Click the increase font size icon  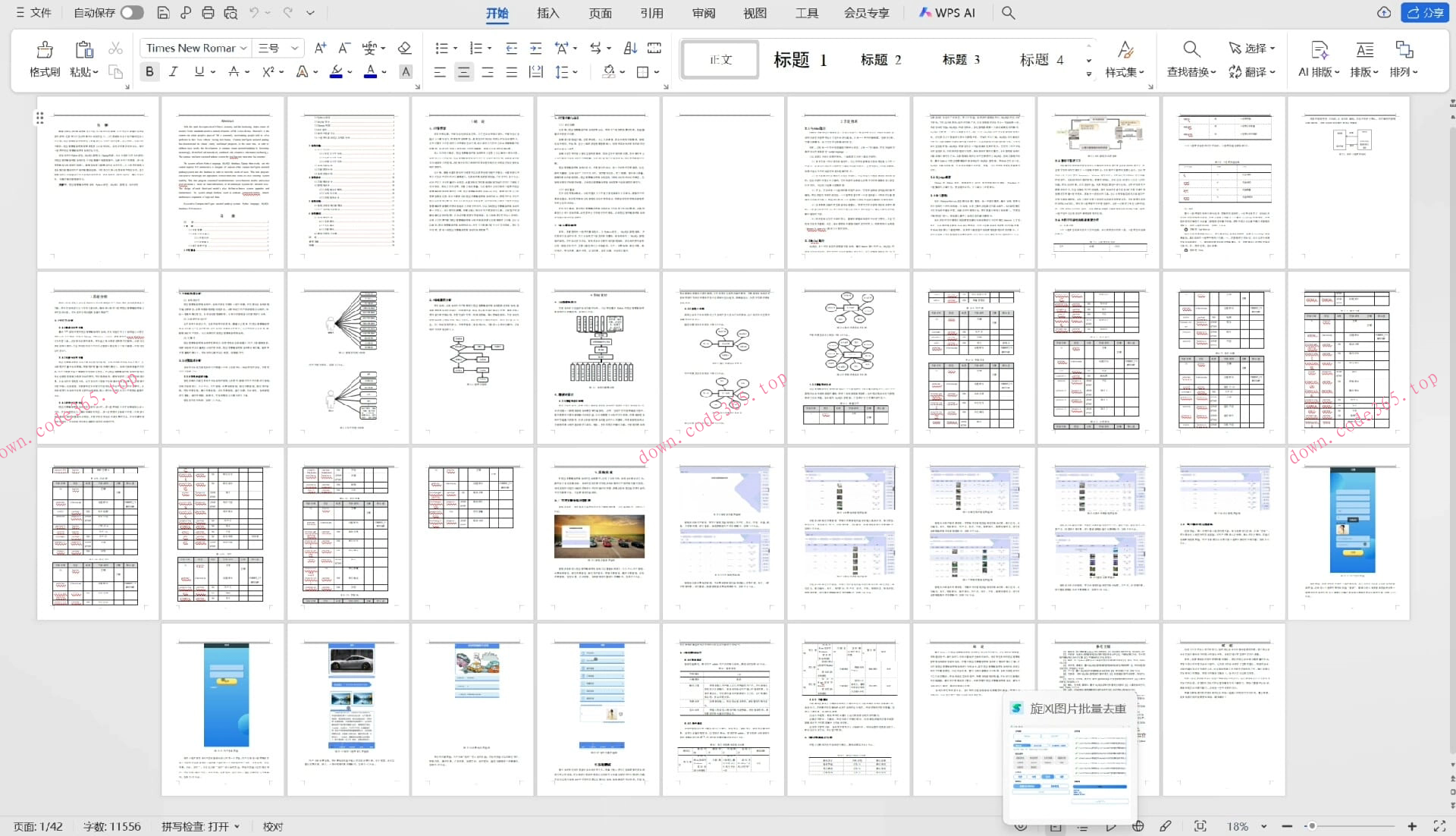click(x=320, y=48)
